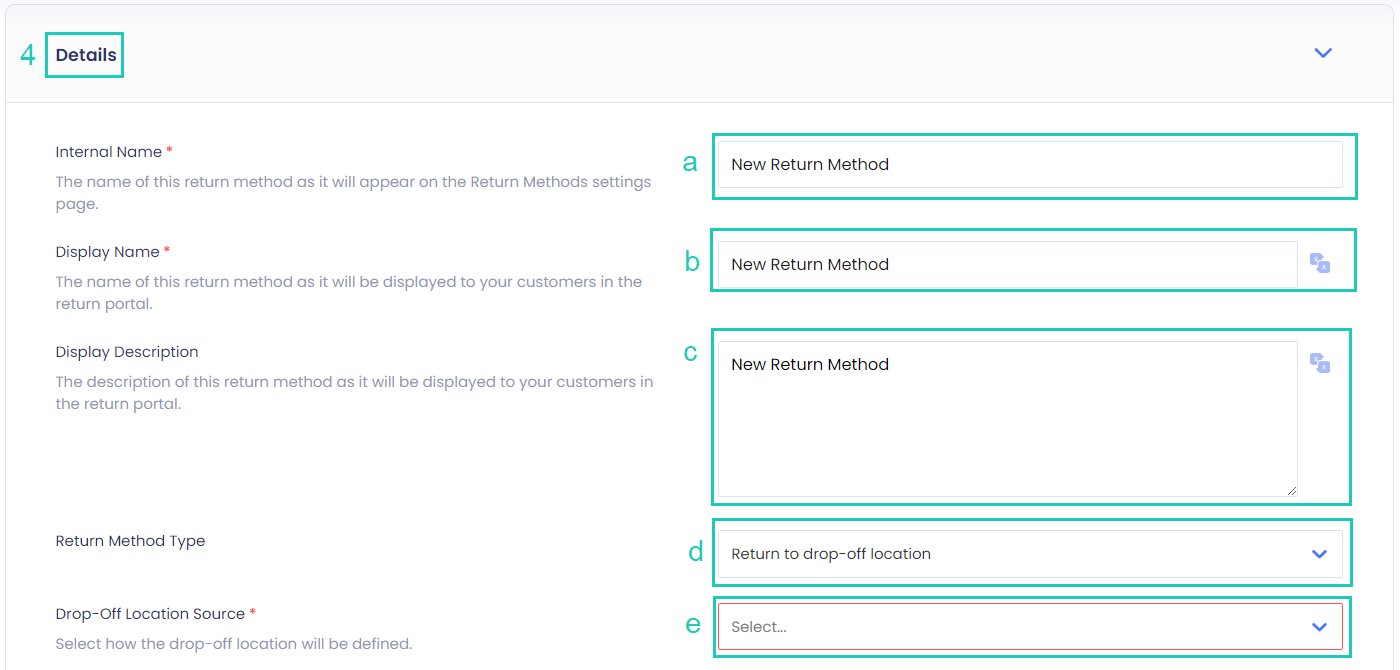Click the Return Method Type label
This screenshot has width=1400, height=670.
130,541
